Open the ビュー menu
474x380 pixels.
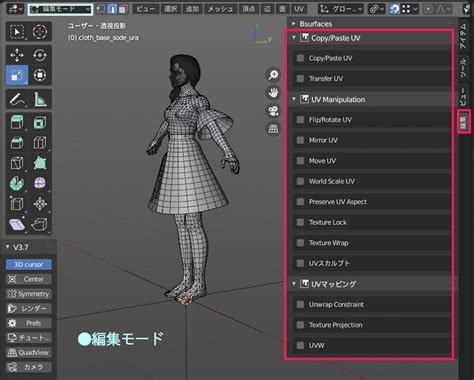pos(145,9)
